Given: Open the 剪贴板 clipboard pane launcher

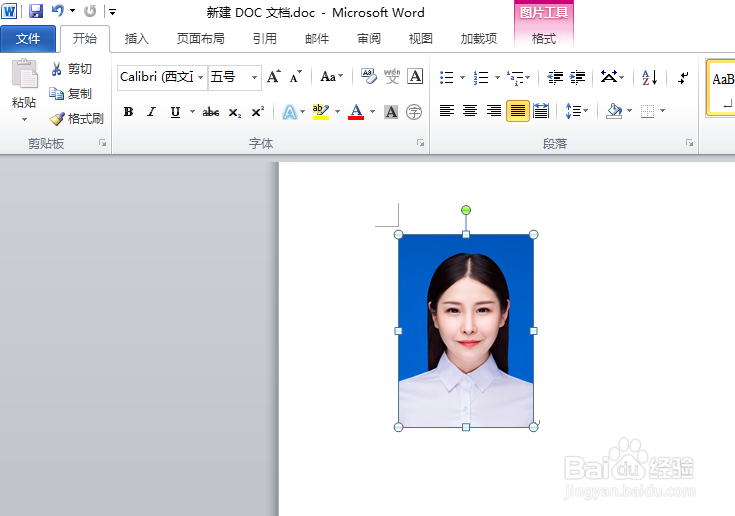Looking at the screenshot, I should (x=102, y=143).
